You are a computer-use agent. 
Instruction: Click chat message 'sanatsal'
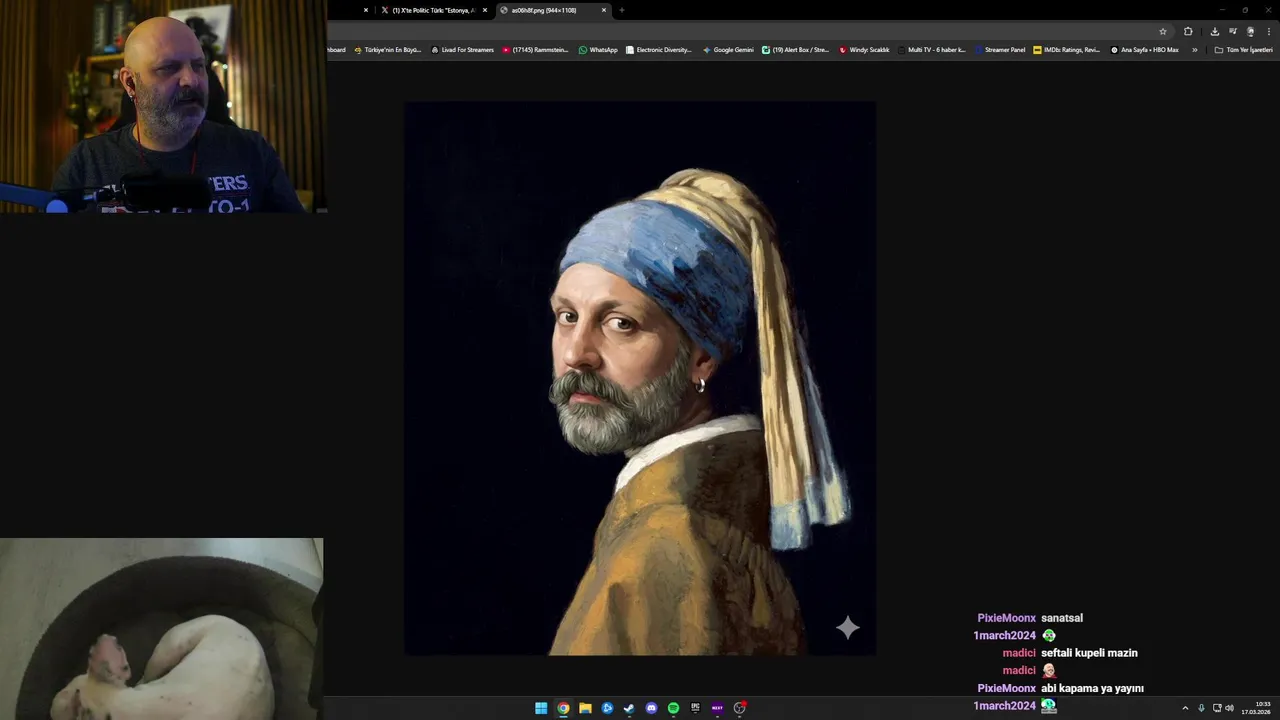[x=1062, y=618]
